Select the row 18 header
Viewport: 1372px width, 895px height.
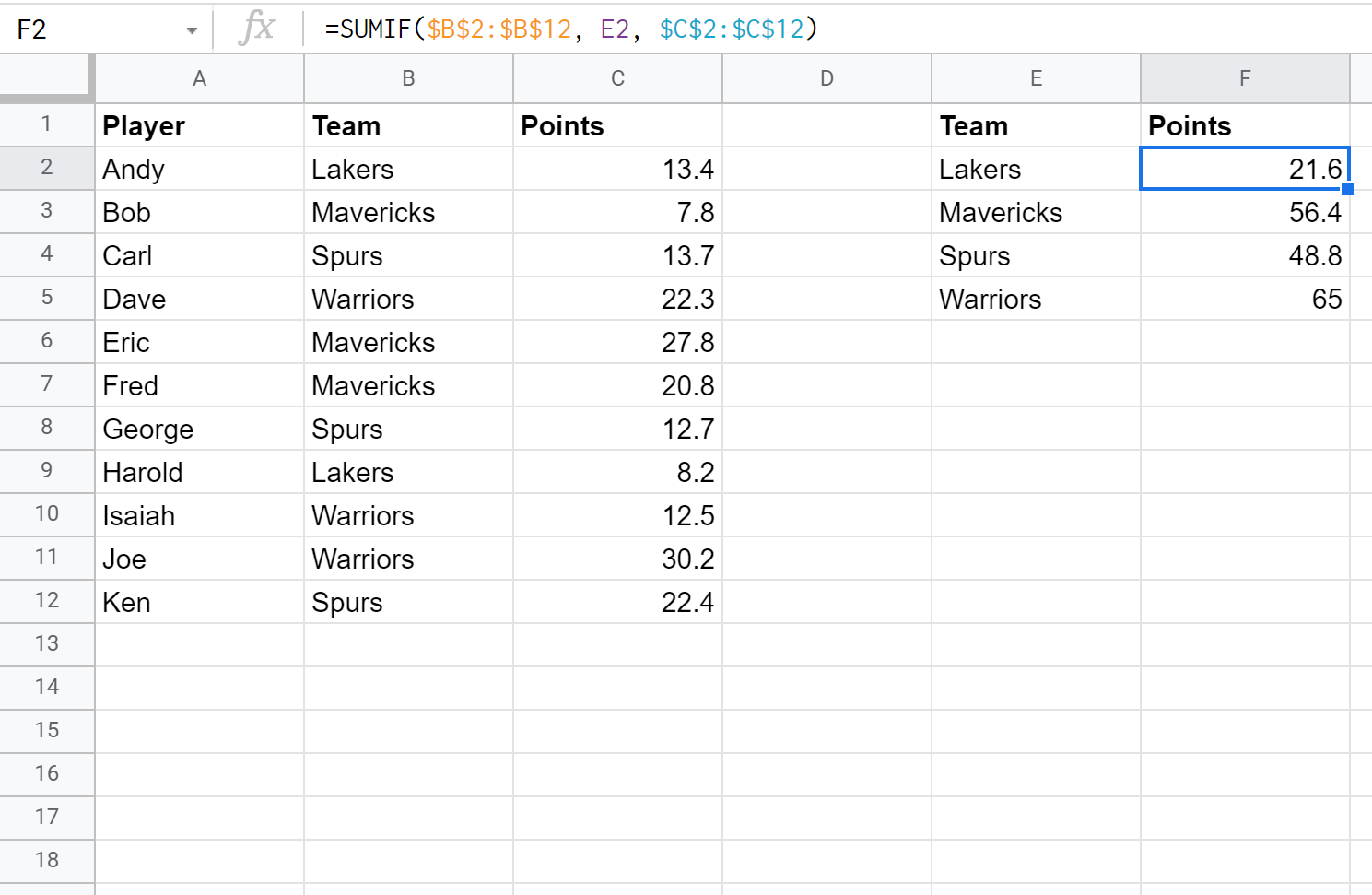[x=47, y=860]
